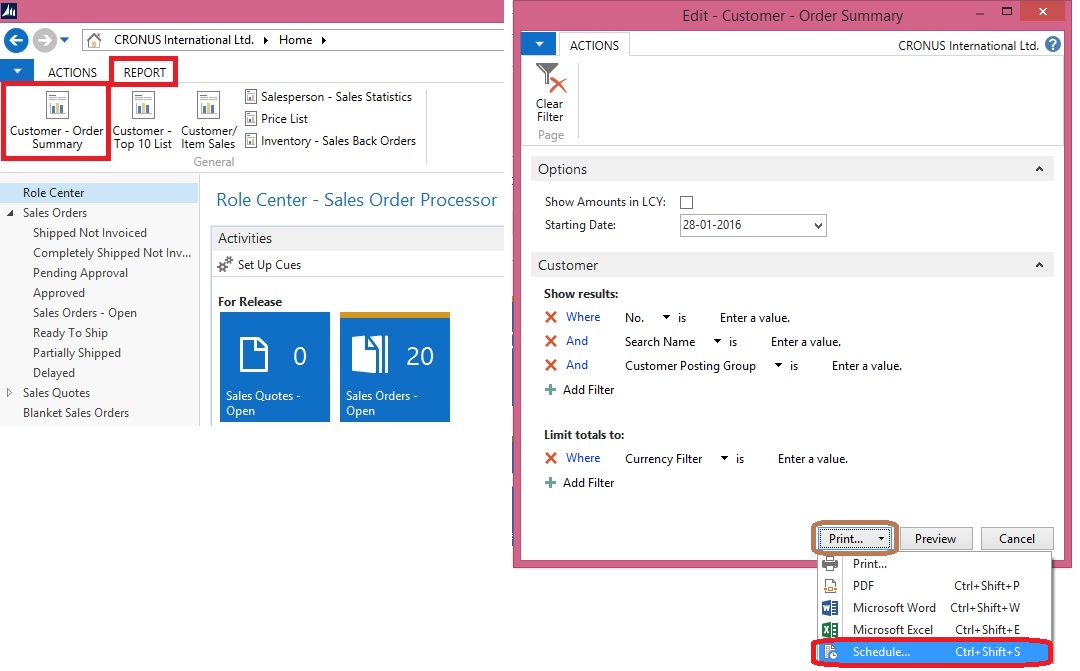The image size is (1080, 671).
Task: Open the Print button dropdown arrow
Action: coord(882,539)
